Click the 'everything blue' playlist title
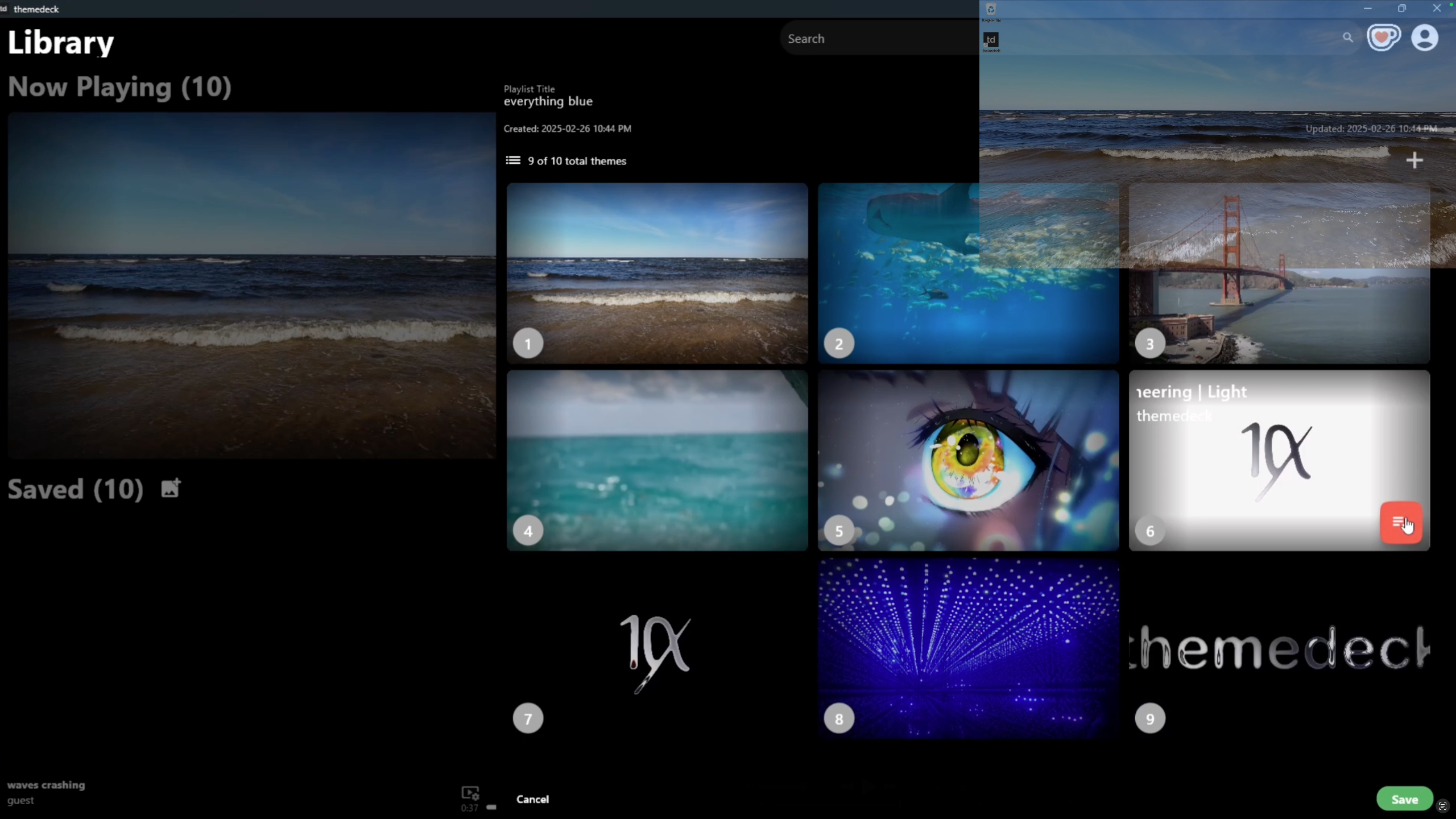 (x=548, y=101)
